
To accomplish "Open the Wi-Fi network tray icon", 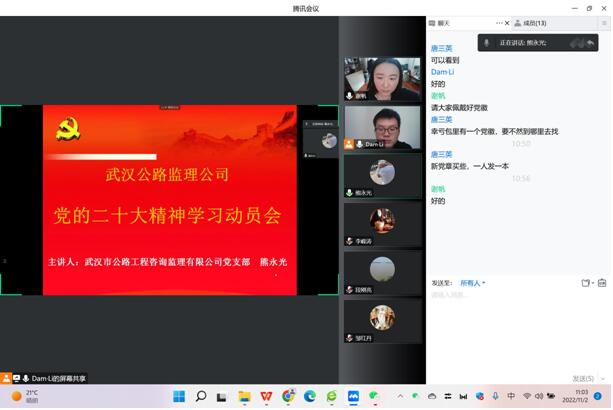I will (527, 396).
